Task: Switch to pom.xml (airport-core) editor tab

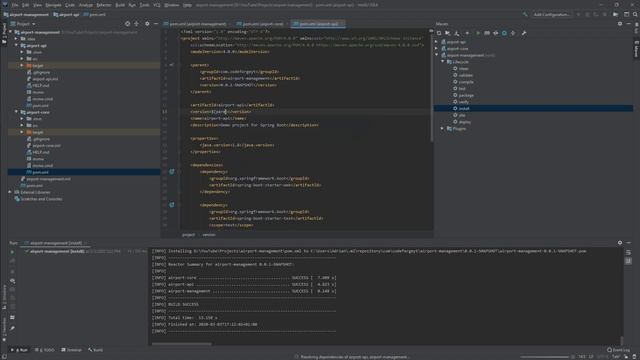Action: coord(260,24)
